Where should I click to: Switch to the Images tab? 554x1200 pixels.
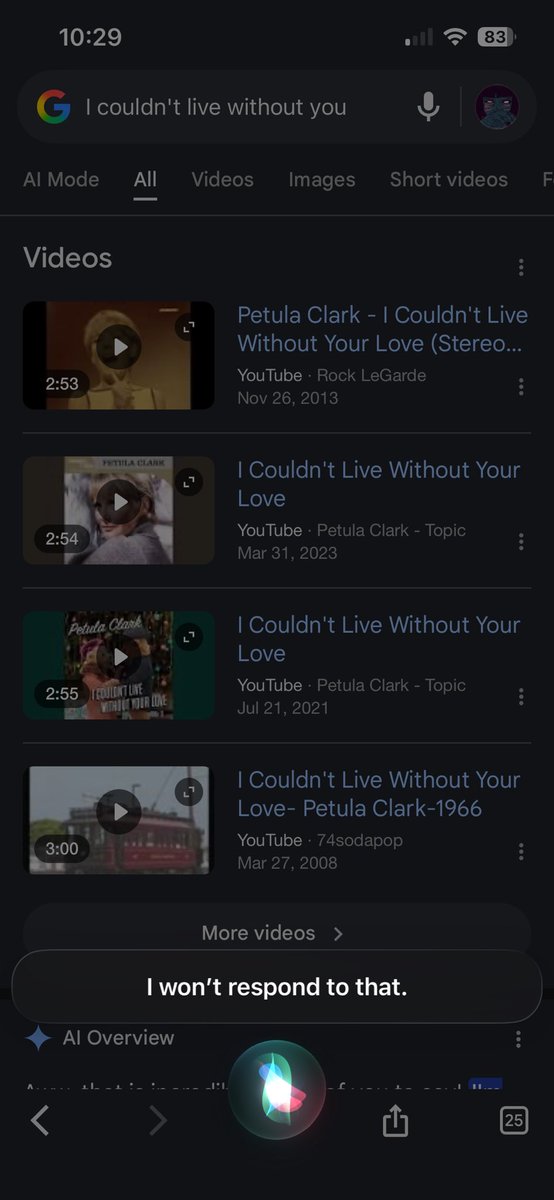click(x=322, y=180)
